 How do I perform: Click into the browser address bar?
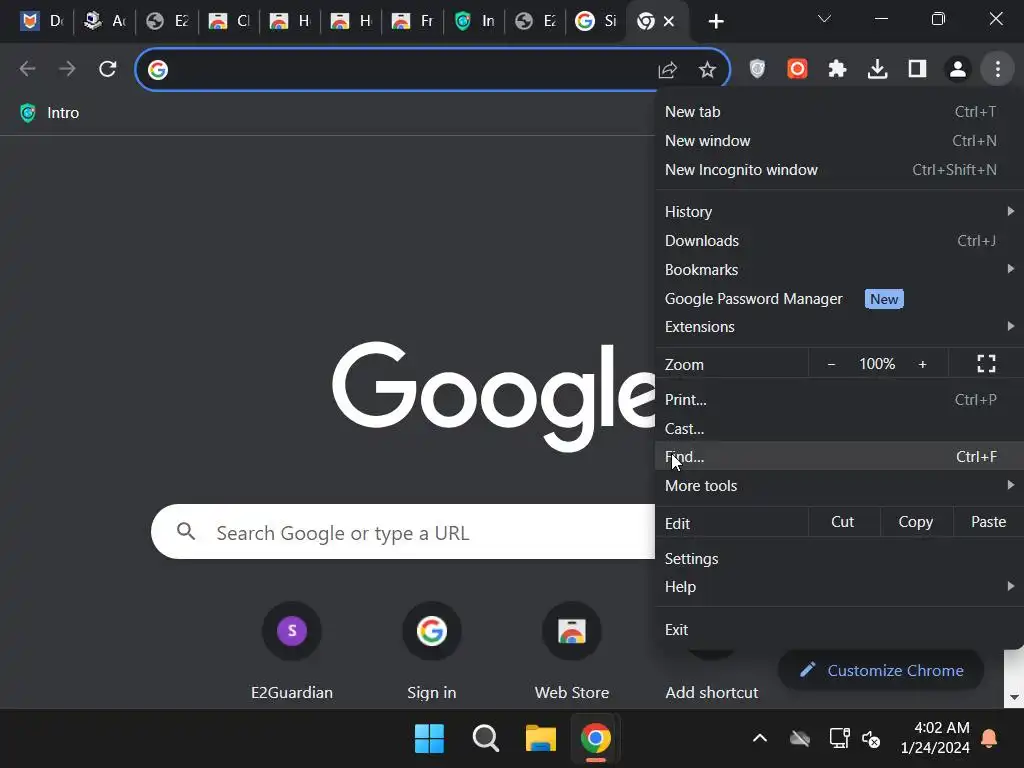click(411, 69)
